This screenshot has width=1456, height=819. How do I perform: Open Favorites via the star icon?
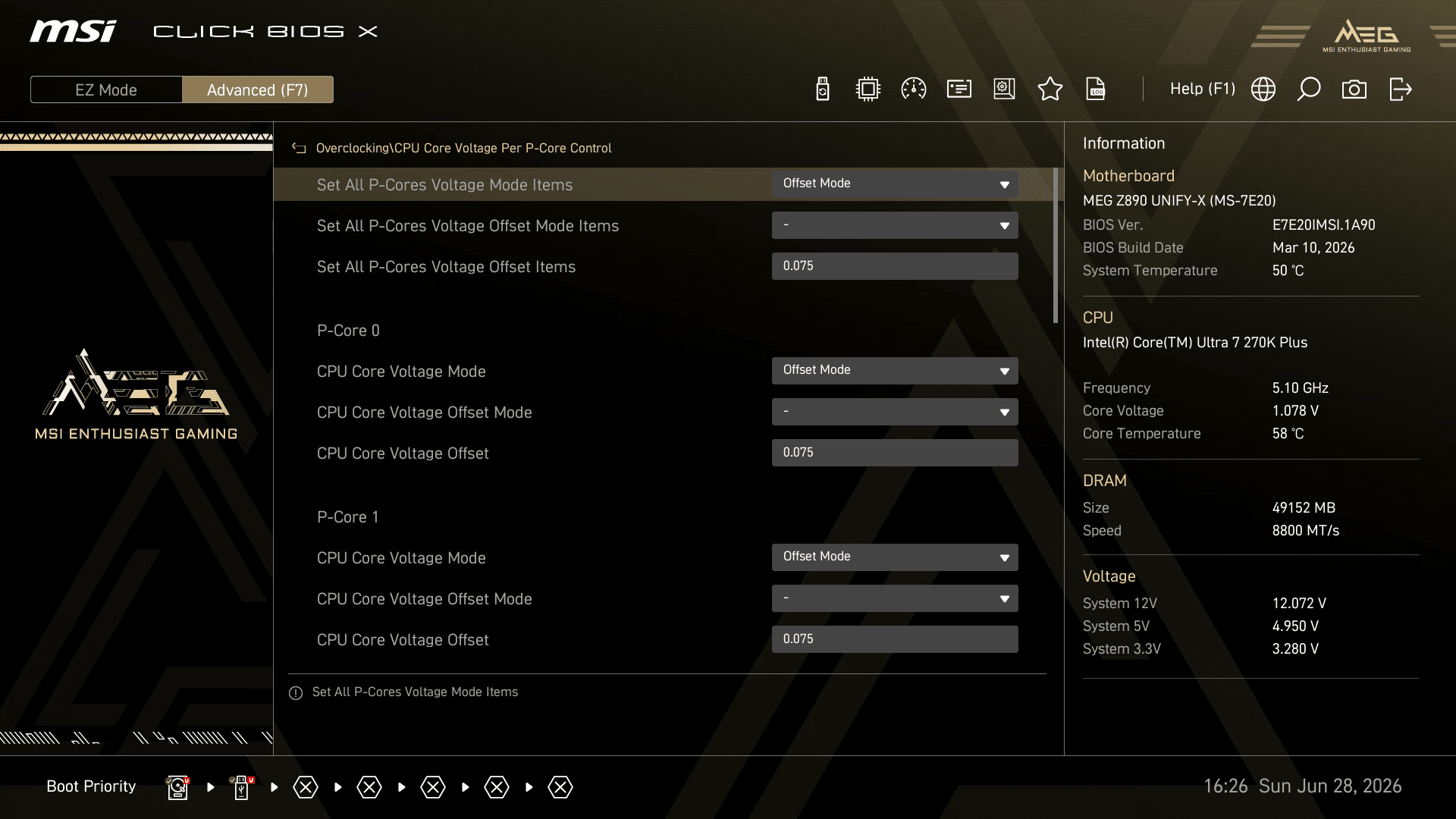[1050, 89]
